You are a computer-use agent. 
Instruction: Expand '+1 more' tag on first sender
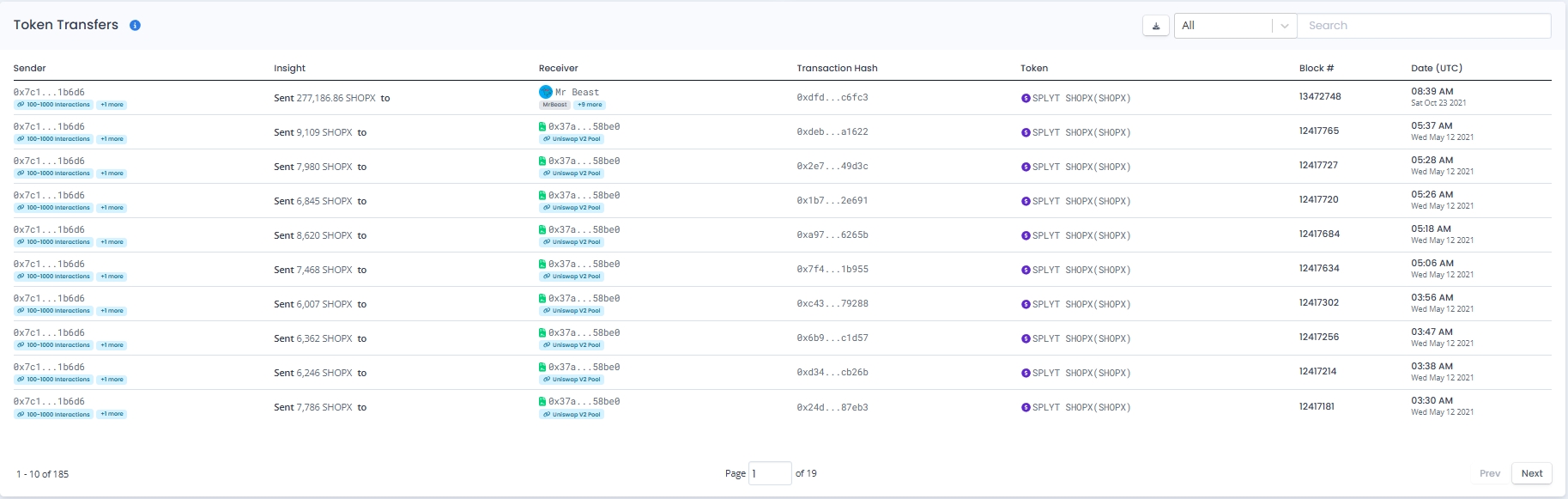[112, 105]
